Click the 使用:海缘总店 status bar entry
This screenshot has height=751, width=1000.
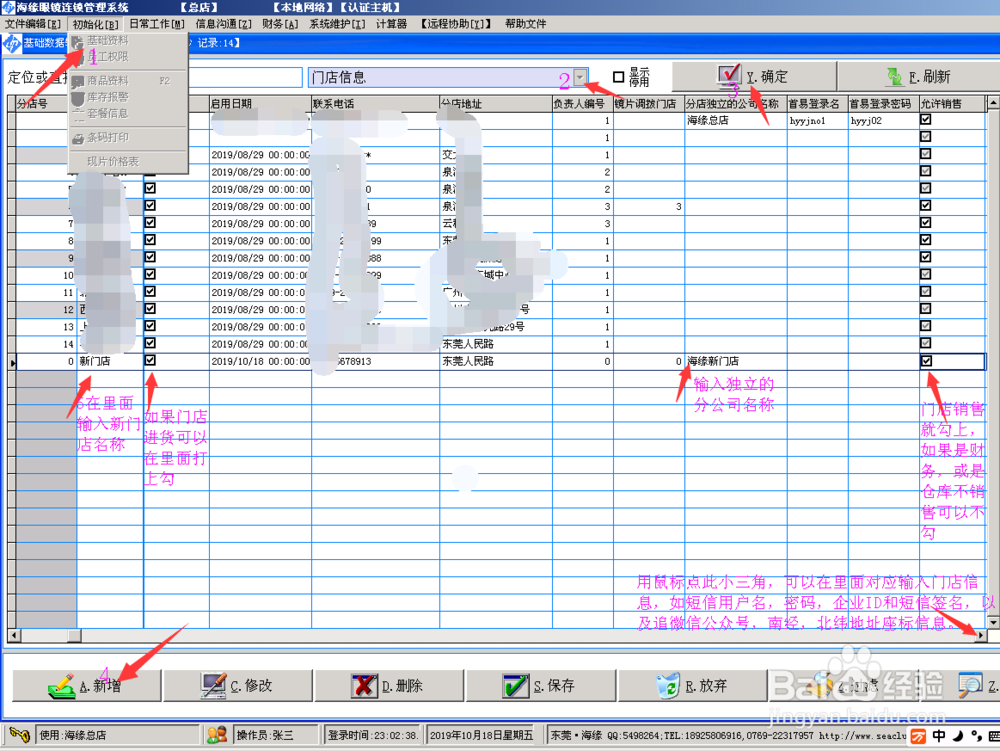(117, 735)
